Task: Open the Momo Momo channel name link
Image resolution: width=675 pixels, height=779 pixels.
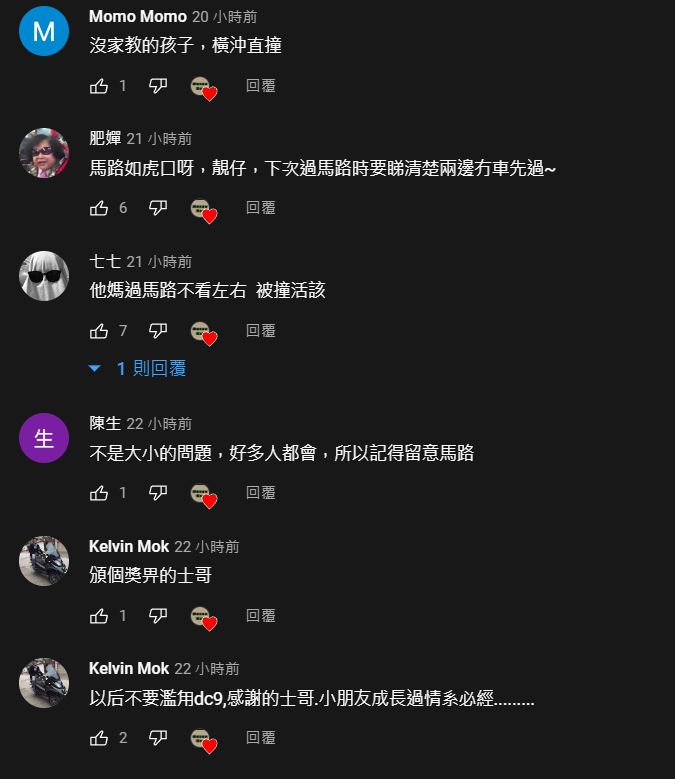Action: 138,16
